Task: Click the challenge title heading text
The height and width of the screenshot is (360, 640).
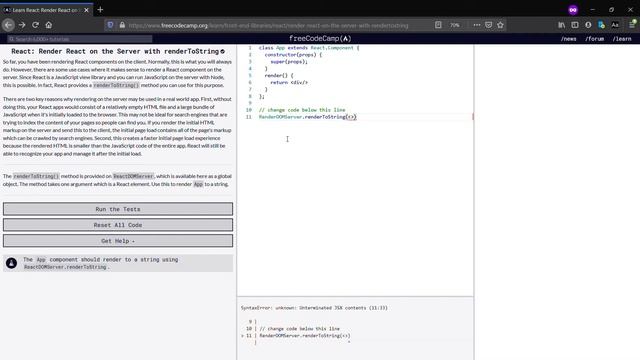Action: click(115, 51)
